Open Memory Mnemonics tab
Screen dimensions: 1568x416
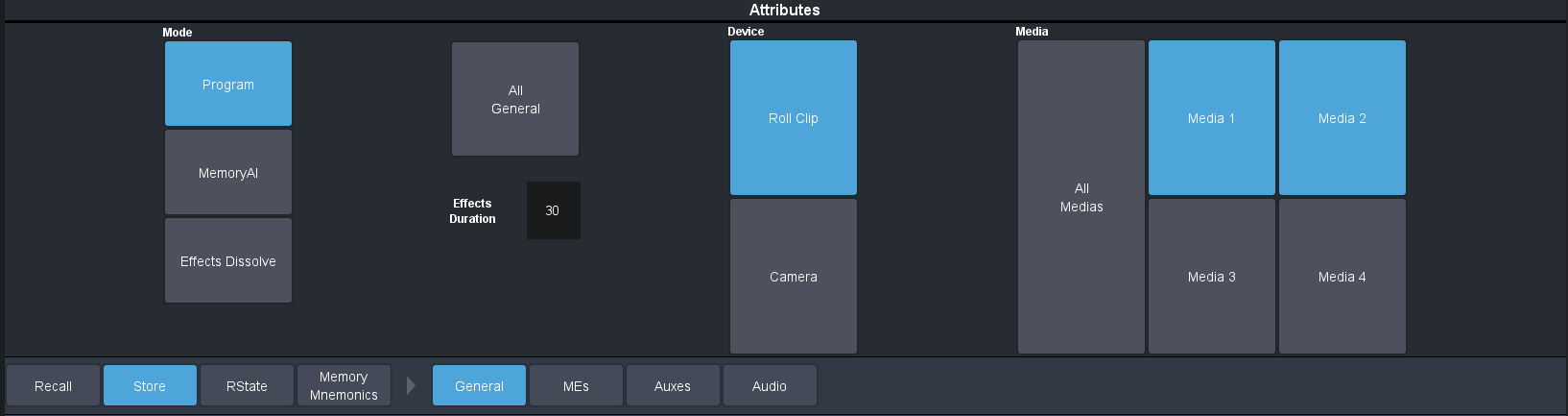click(x=344, y=385)
